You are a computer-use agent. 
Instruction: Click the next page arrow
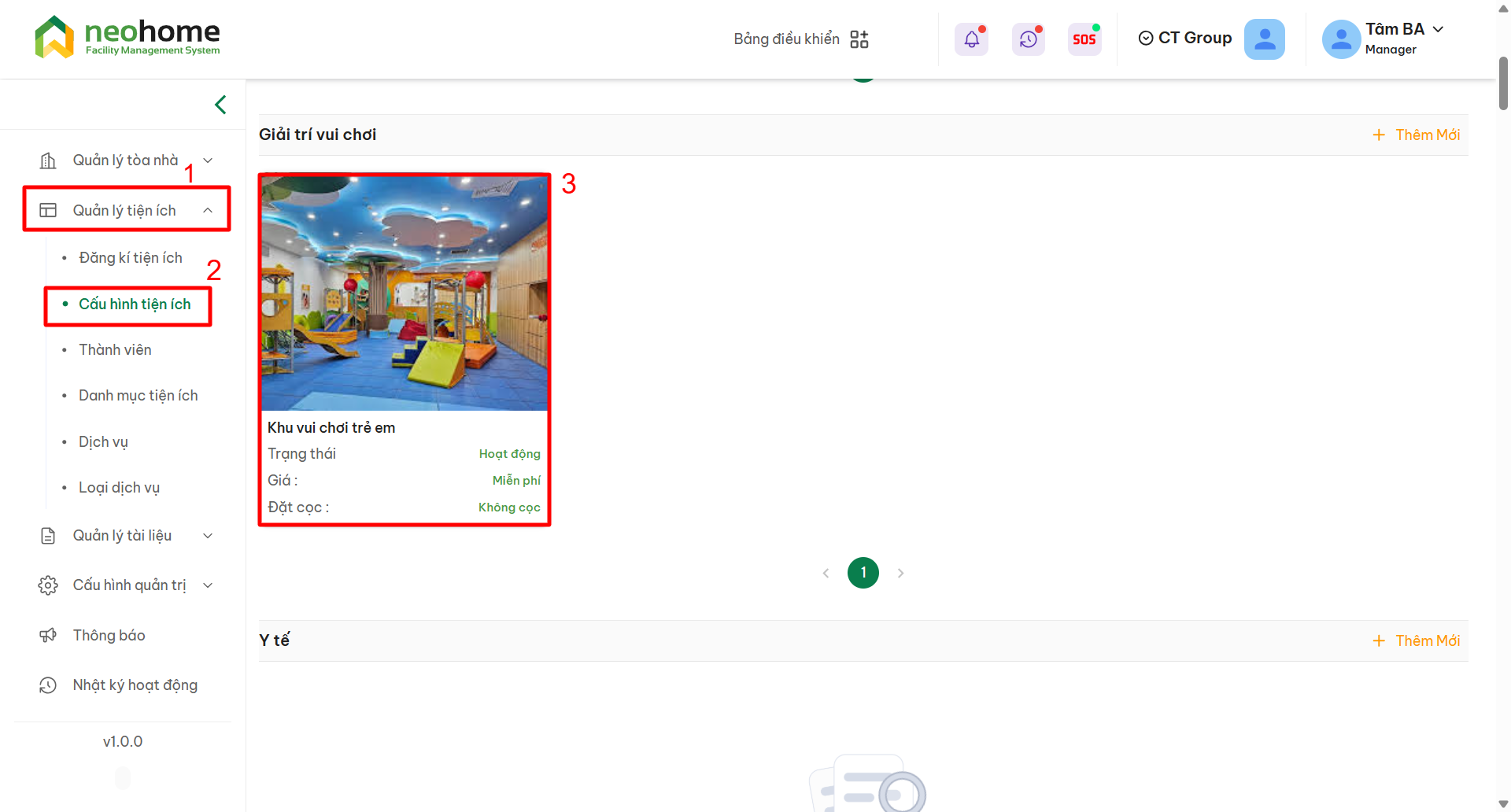tap(900, 574)
